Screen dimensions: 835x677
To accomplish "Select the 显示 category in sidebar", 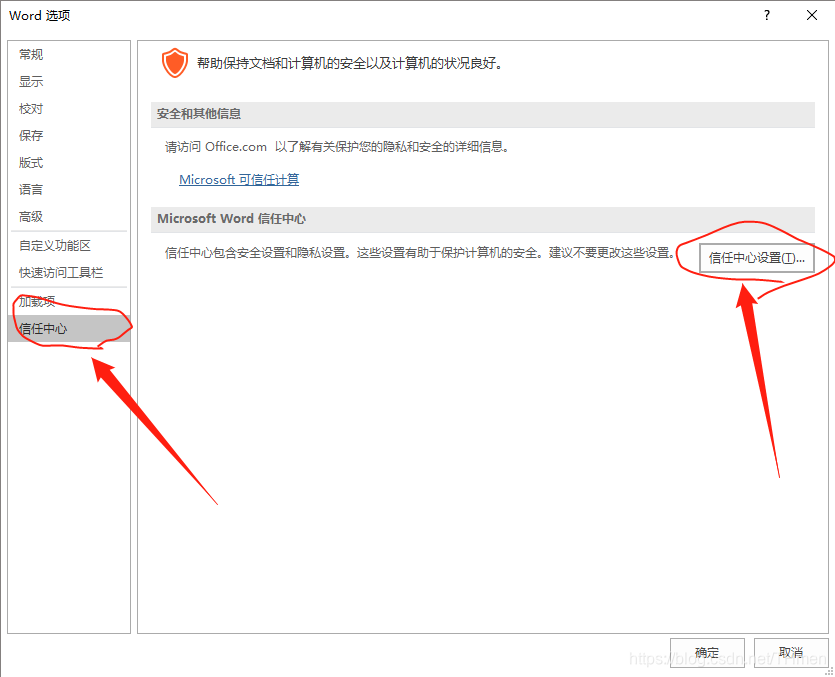I will point(69,81).
